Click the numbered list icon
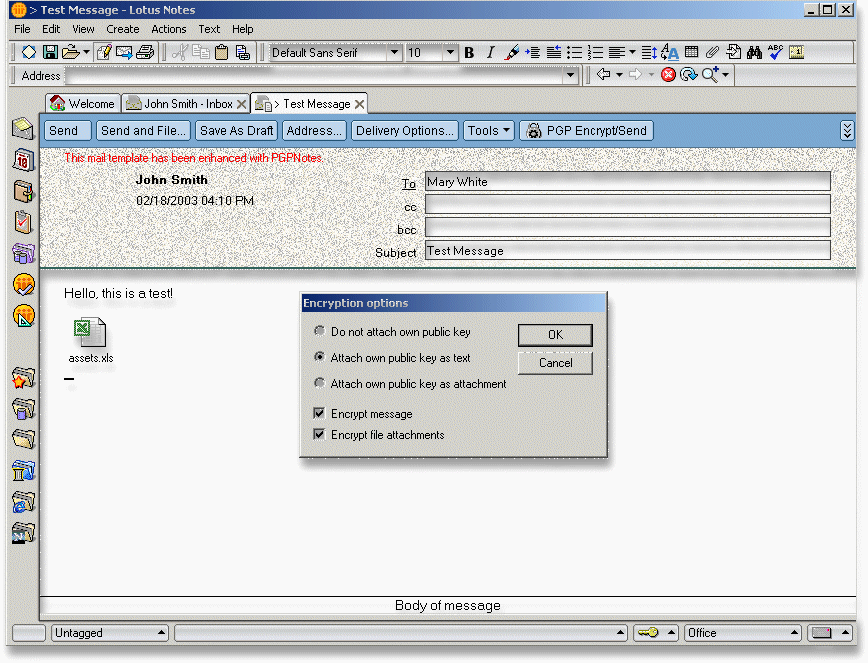This screenshot has width=868, height=663. coord(595,53)
